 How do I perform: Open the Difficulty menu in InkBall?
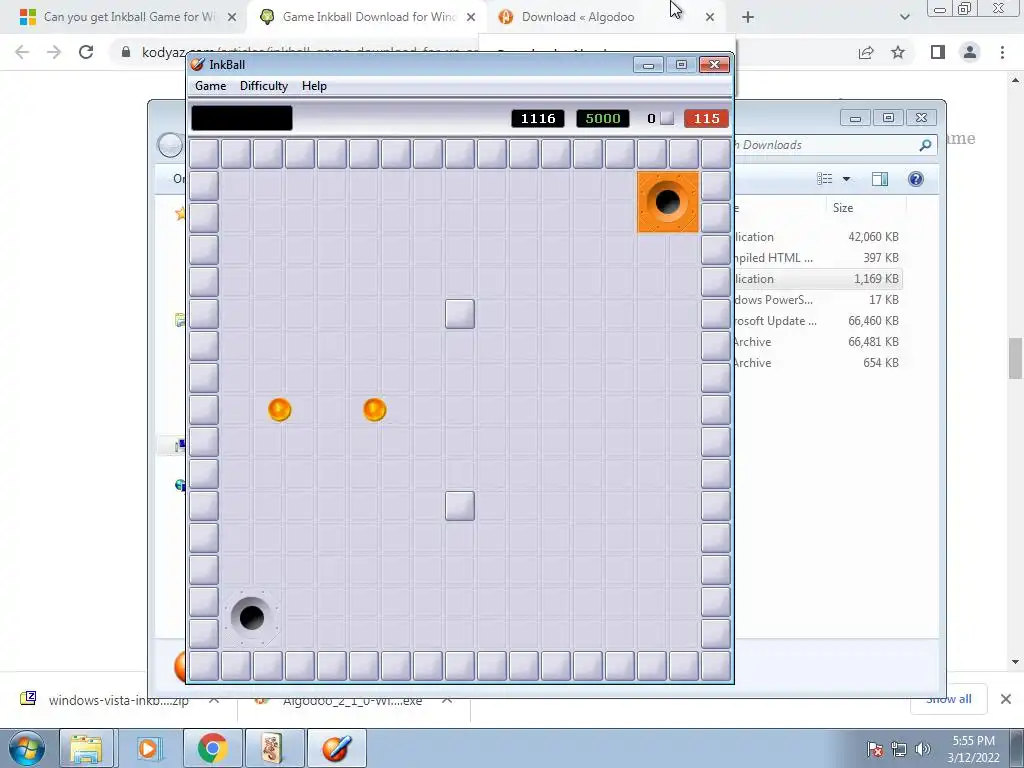tap(263, 86)
